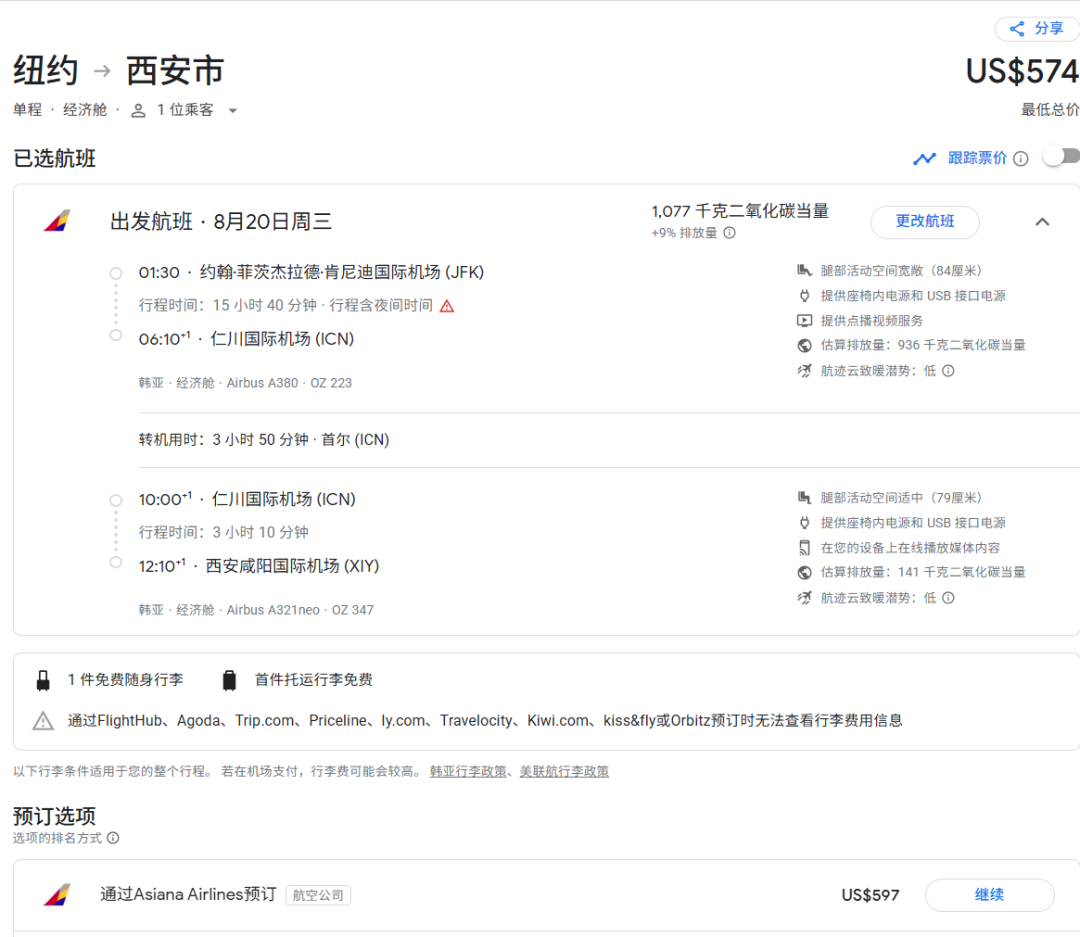
Task: Click the 更改航班 button
Action: (924, 222)
